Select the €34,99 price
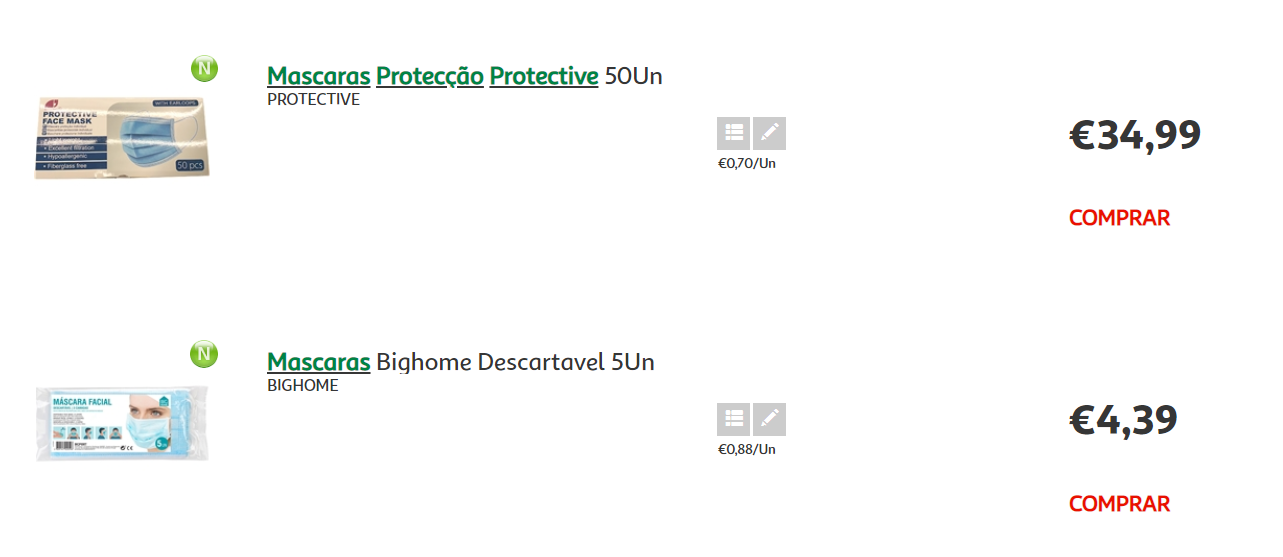The width and height of the screenshot is (1283, 557). [x=1135, y=135]
